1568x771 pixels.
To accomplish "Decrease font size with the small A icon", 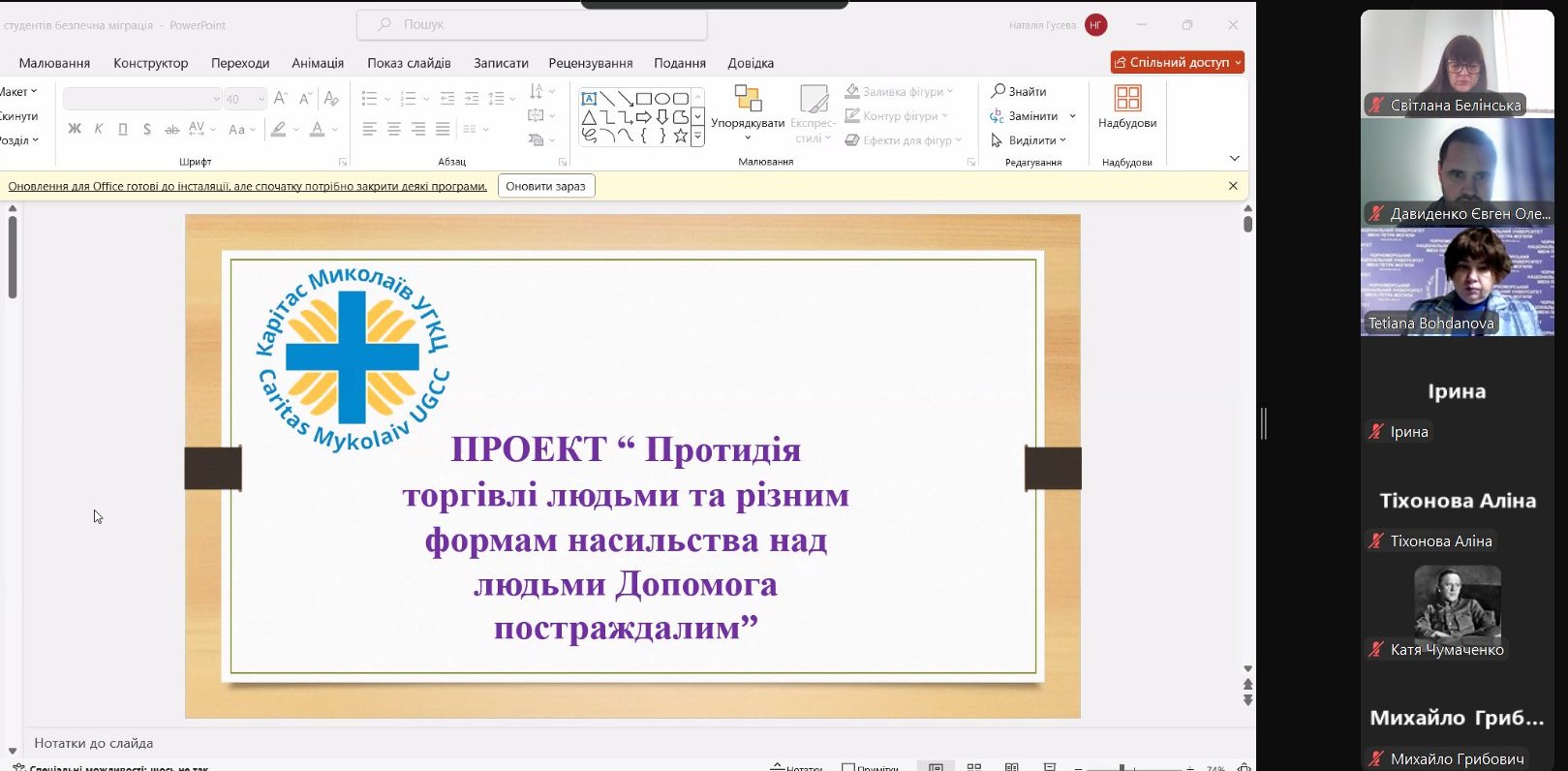I will [x=305, y=98].
